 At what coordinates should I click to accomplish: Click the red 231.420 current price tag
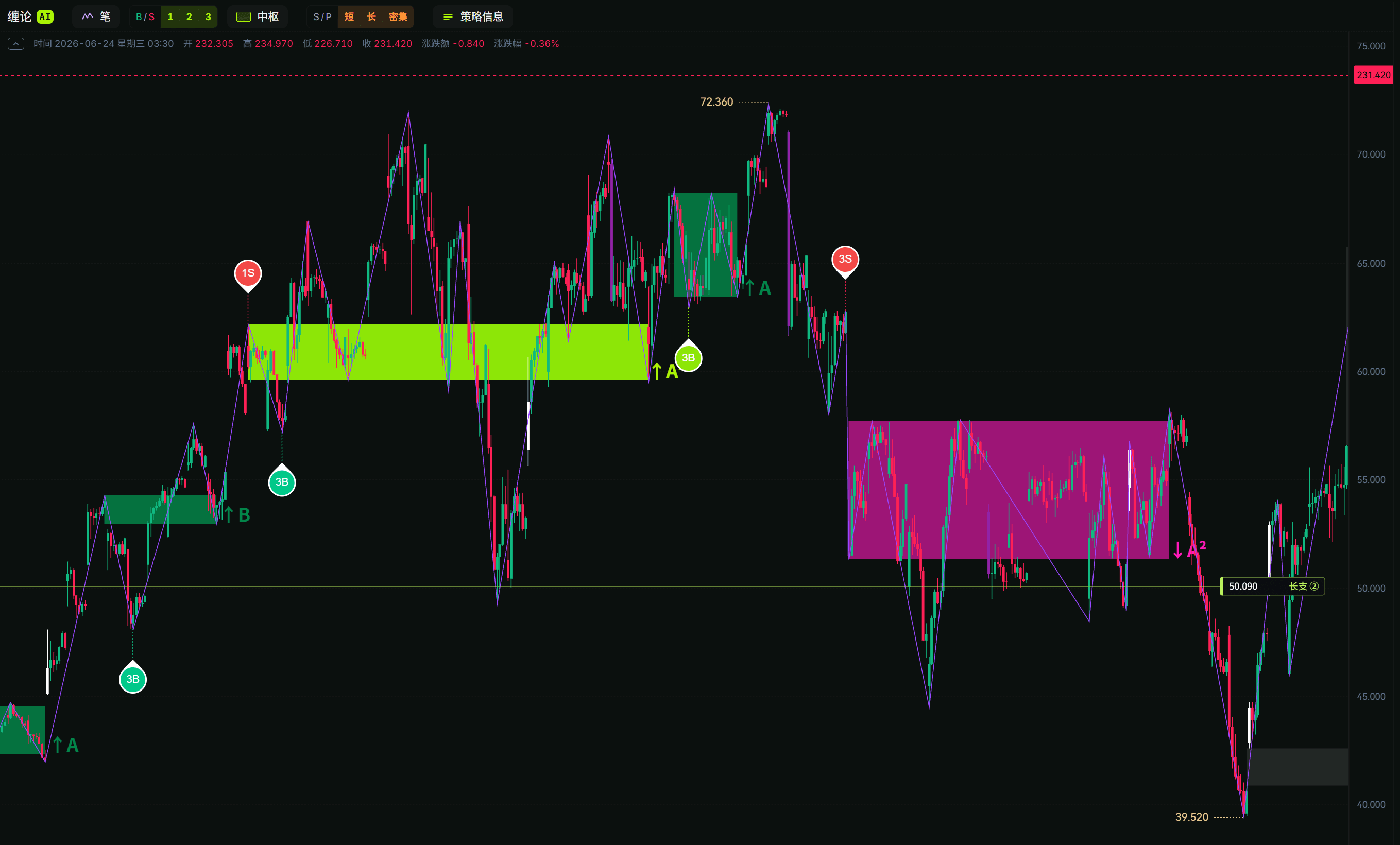point(1373,75)
